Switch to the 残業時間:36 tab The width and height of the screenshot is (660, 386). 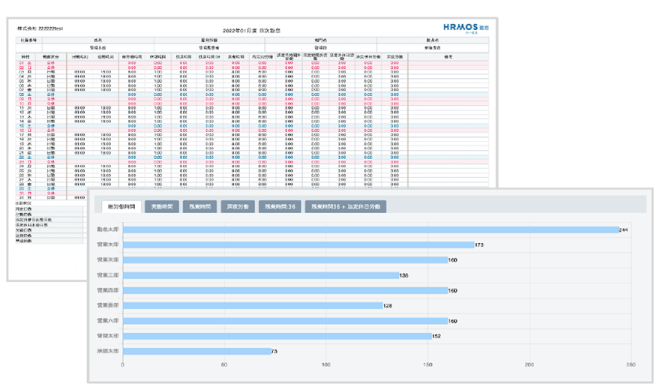click(280, 207)
